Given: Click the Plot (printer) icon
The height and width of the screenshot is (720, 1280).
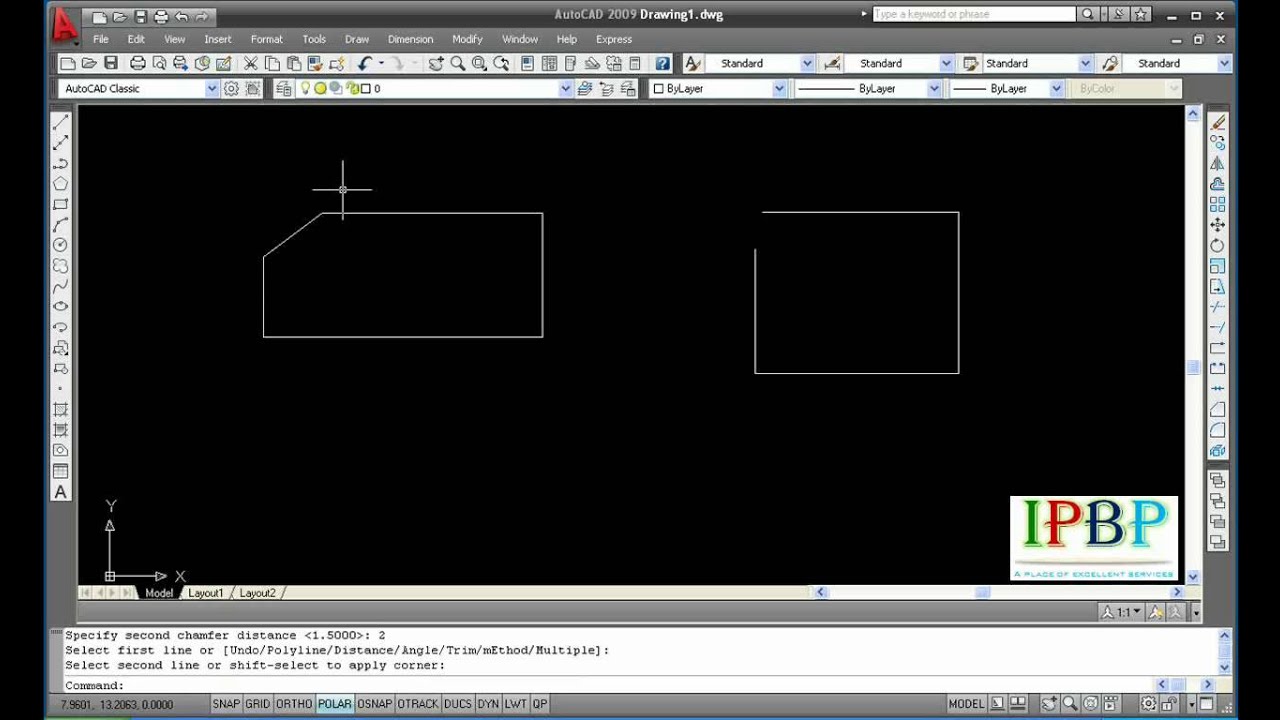Looking at the screenshot, I should pos(138,63).
